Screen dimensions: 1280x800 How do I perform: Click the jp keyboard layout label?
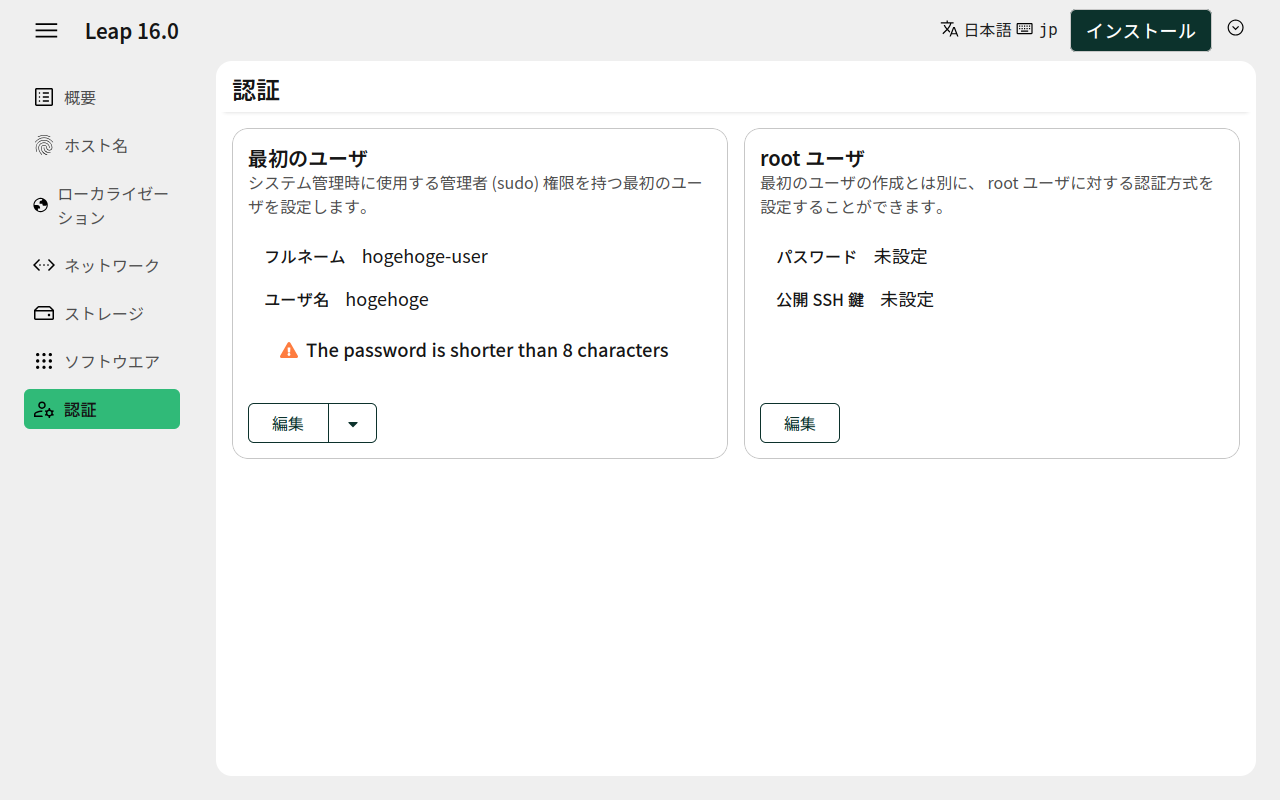[1048, 30]
